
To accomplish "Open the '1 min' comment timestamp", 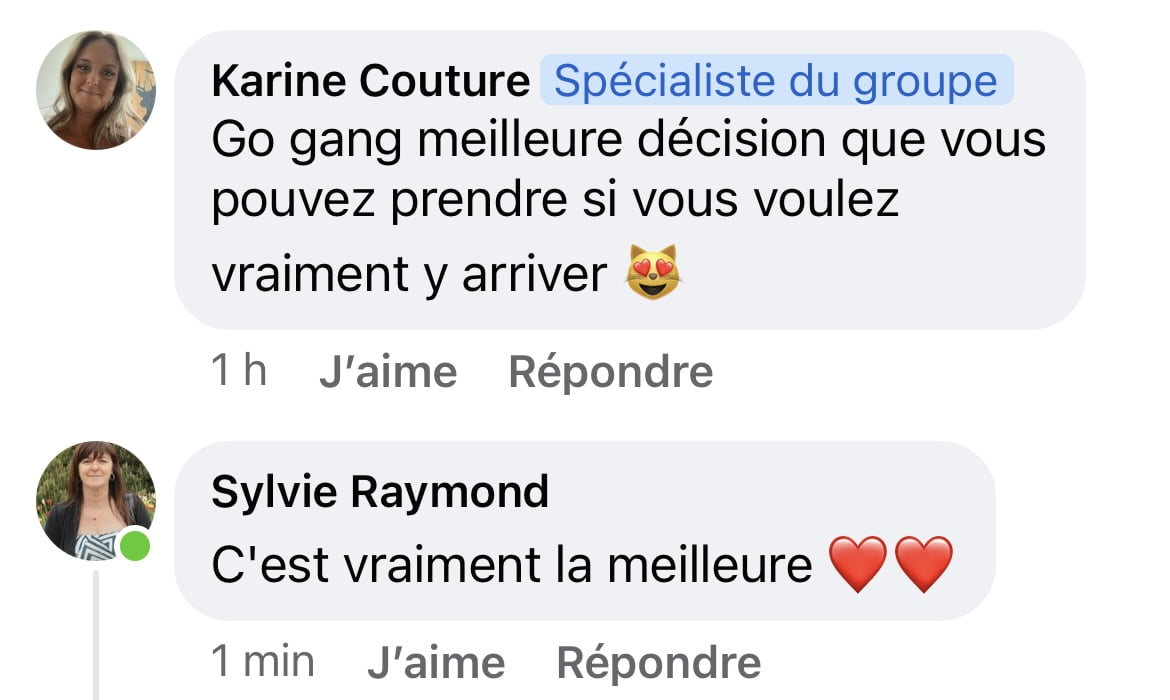I will (263, 662).
